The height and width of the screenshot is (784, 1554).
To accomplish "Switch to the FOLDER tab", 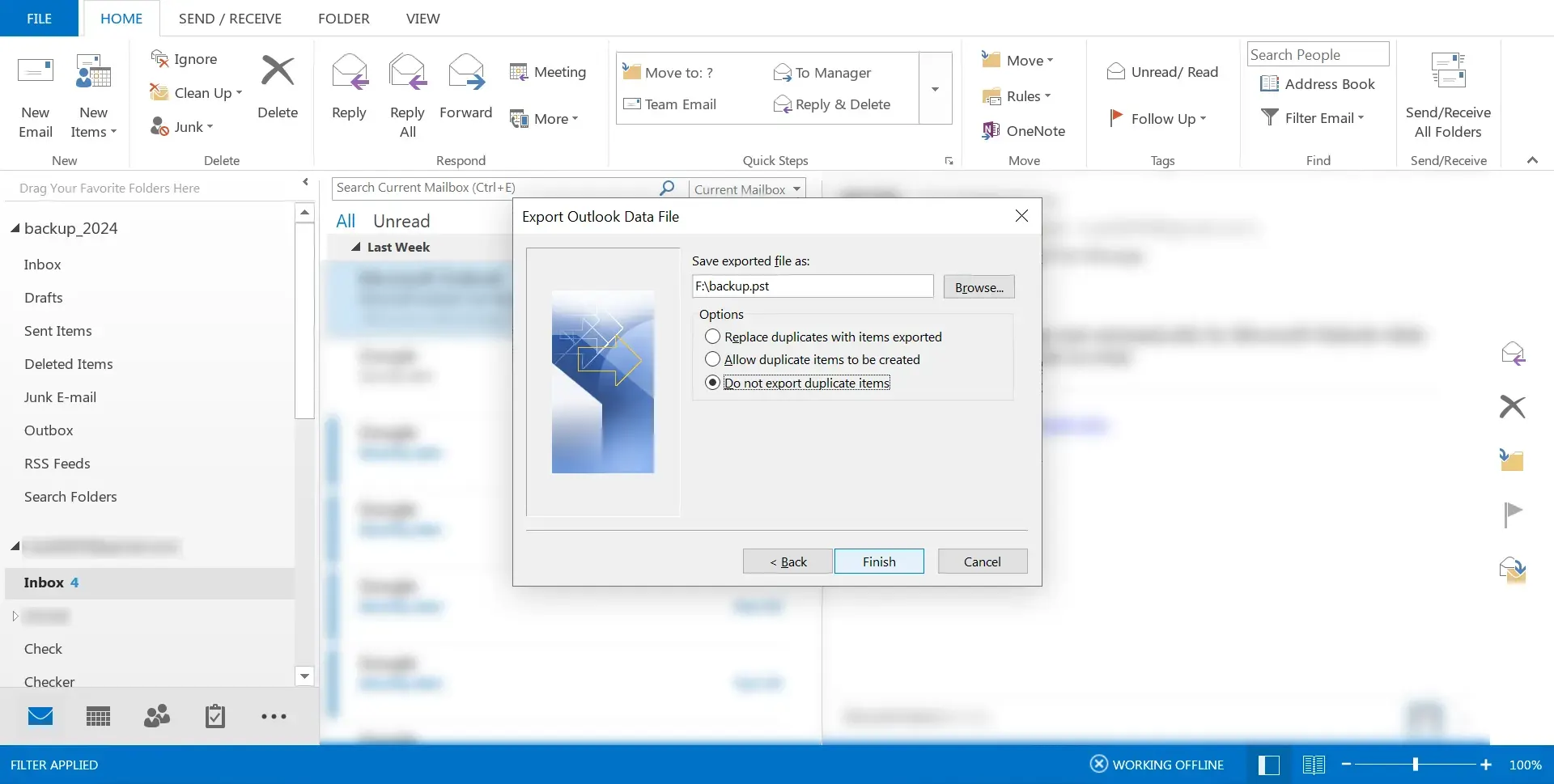I will point(344,18).
